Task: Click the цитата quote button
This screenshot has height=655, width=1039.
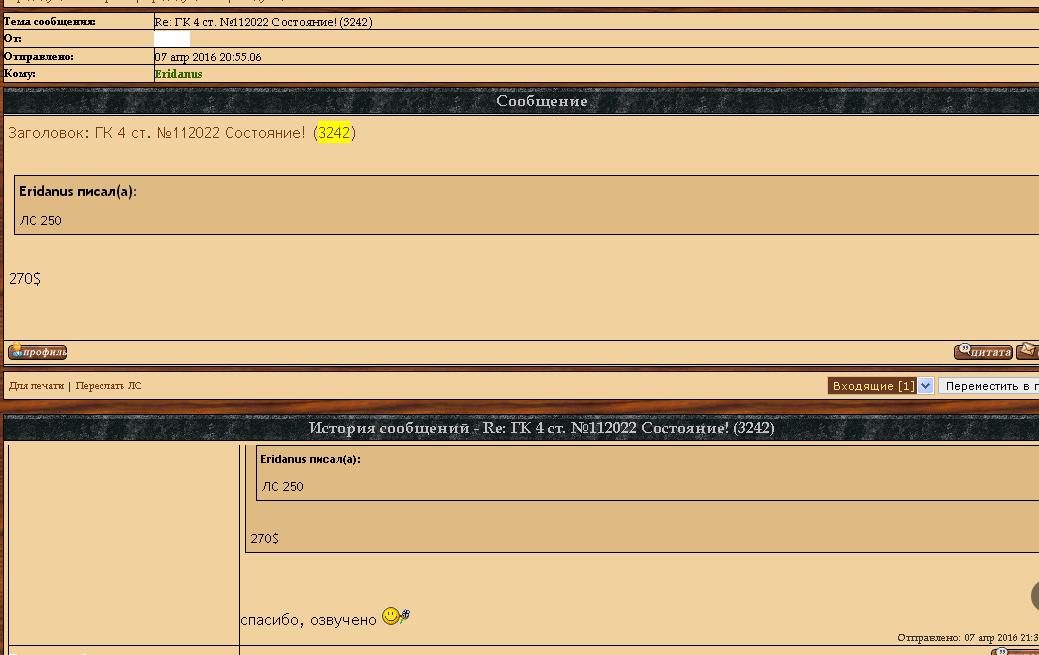Action: tap(983, 352)
